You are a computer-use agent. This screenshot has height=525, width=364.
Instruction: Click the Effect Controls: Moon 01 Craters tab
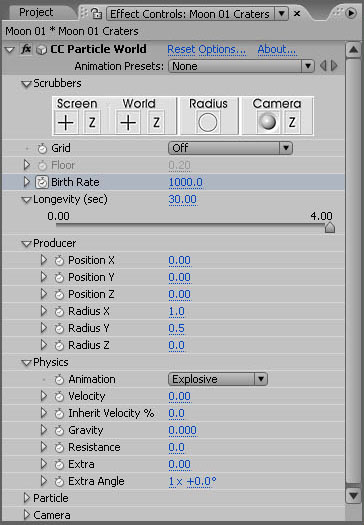pos(190,14)
